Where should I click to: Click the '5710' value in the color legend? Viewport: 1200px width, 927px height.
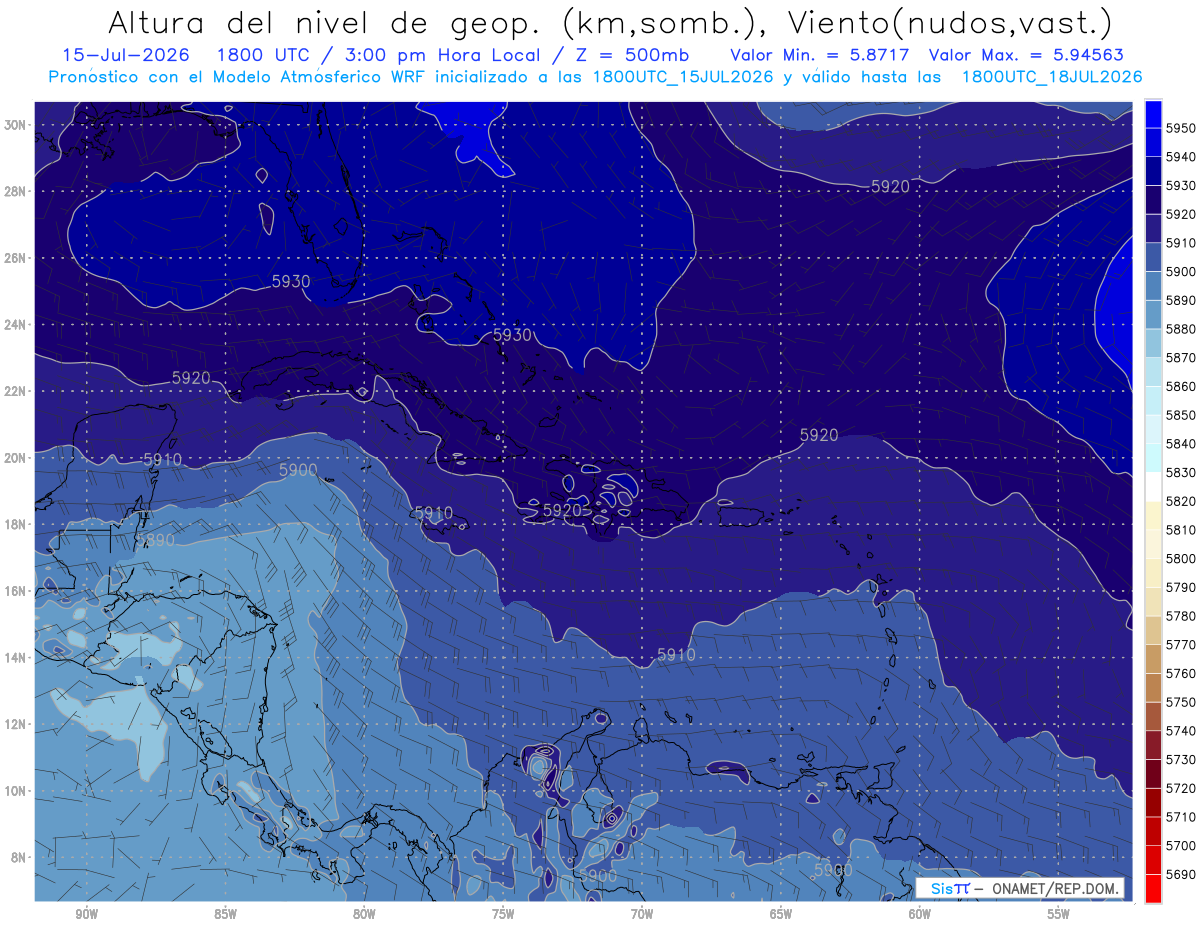point(1181,817)
